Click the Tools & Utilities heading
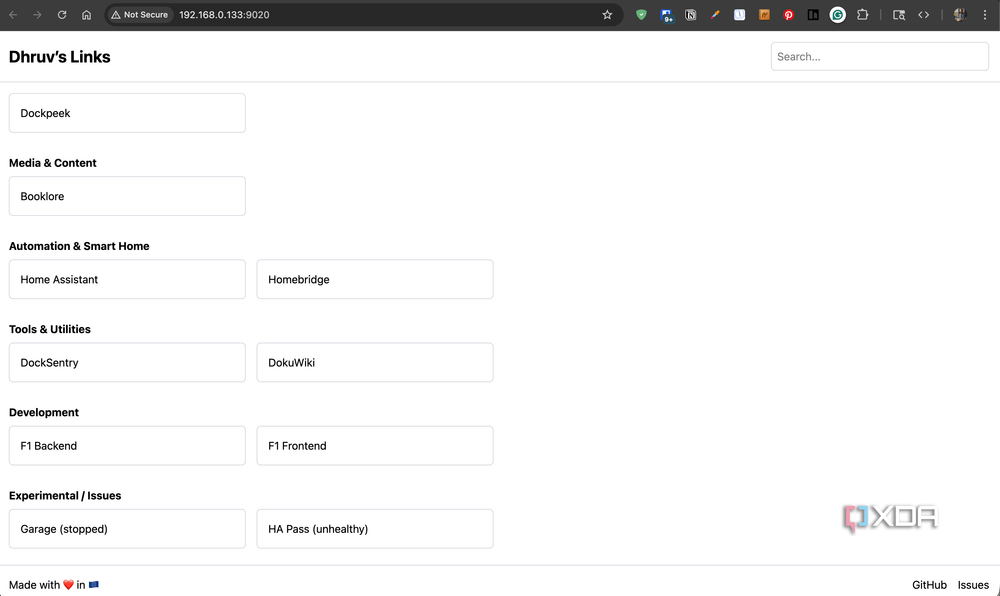The width and height of the screenshot is (1000, 596). 50,329
